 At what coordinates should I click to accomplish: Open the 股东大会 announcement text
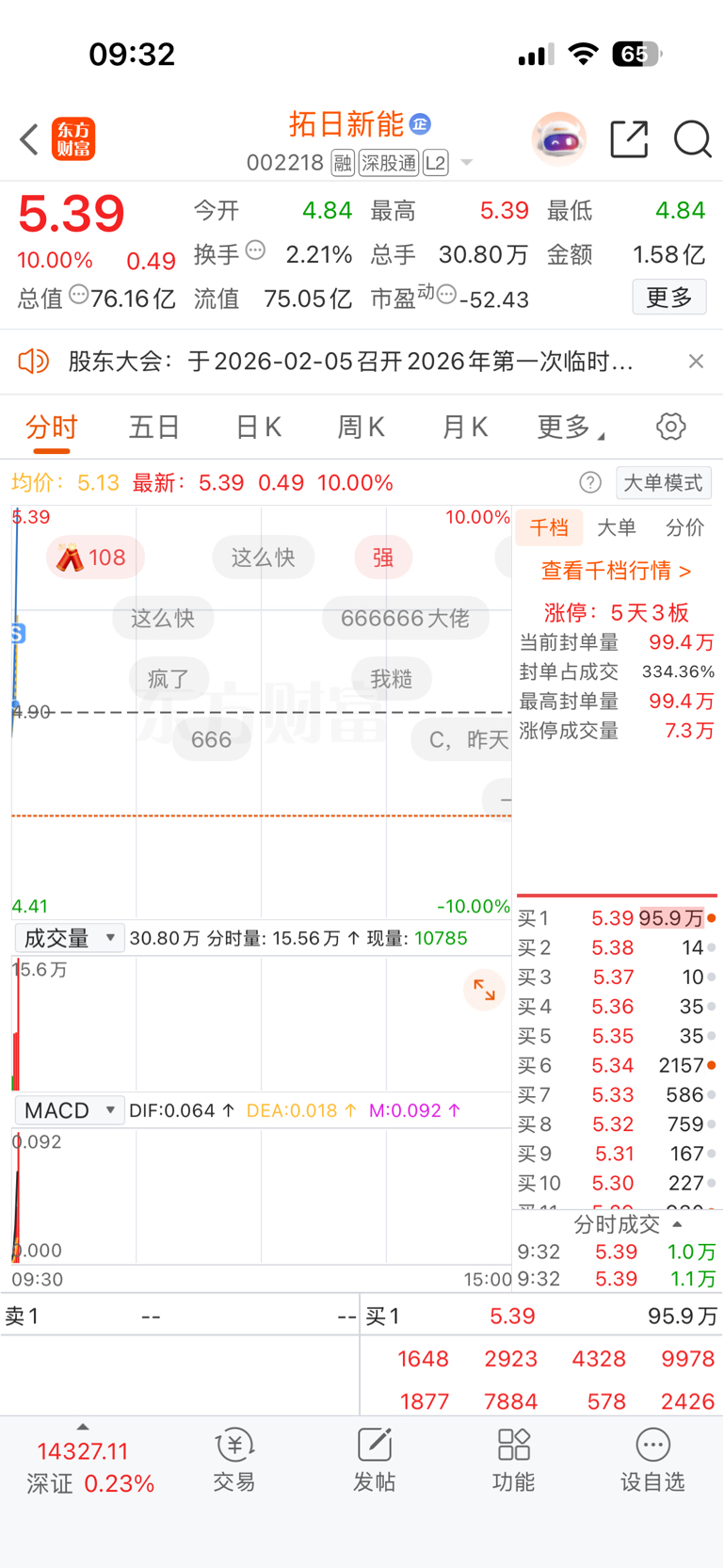pos(350,361)
